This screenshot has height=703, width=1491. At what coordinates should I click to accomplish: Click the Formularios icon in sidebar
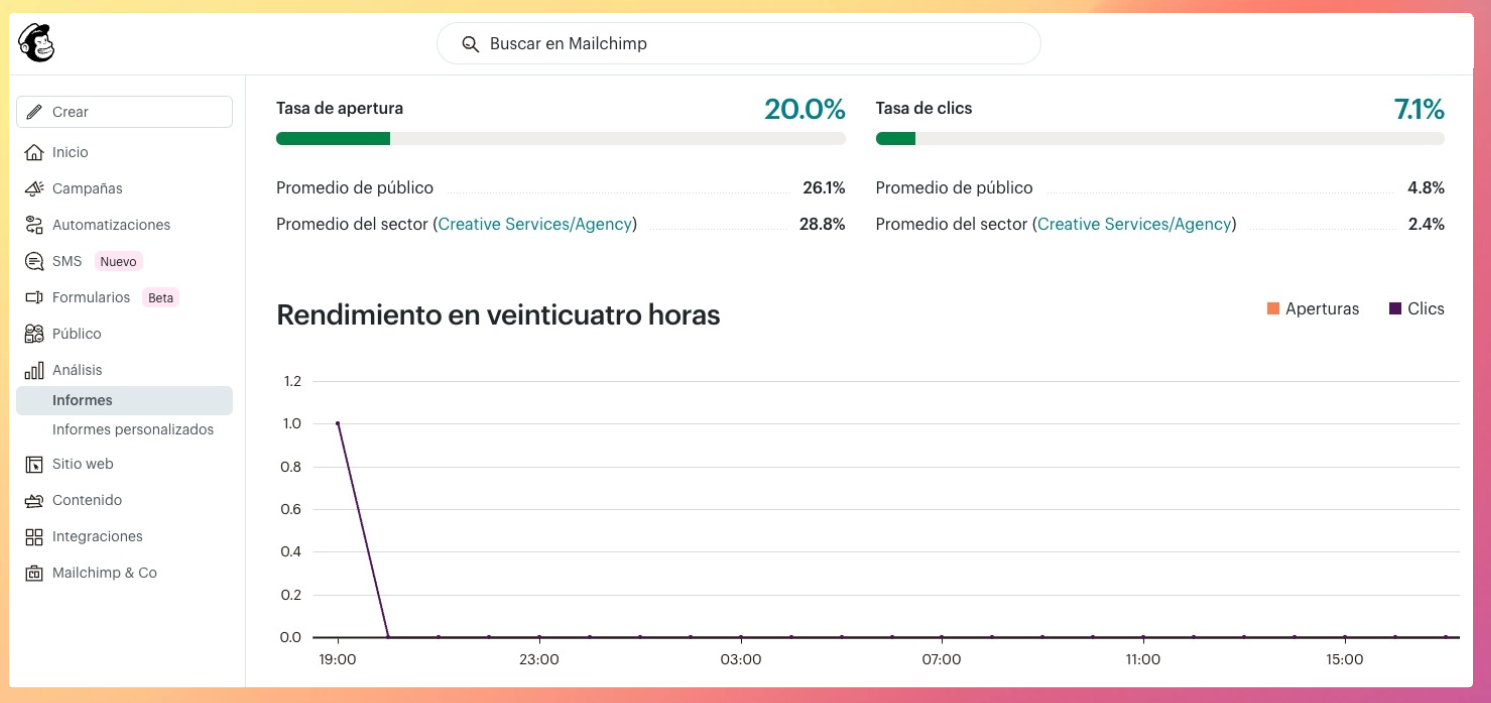click(x=34, y=298)
